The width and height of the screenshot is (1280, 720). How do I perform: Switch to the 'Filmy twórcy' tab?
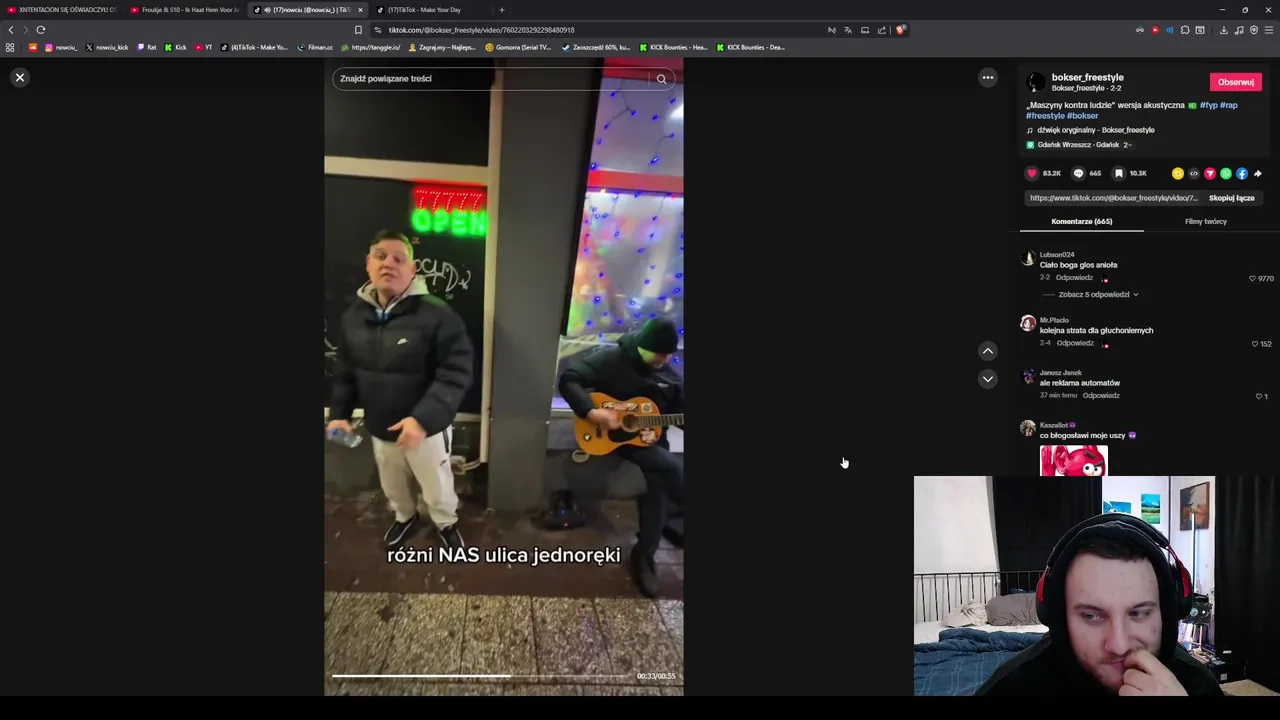(1205, 221)
